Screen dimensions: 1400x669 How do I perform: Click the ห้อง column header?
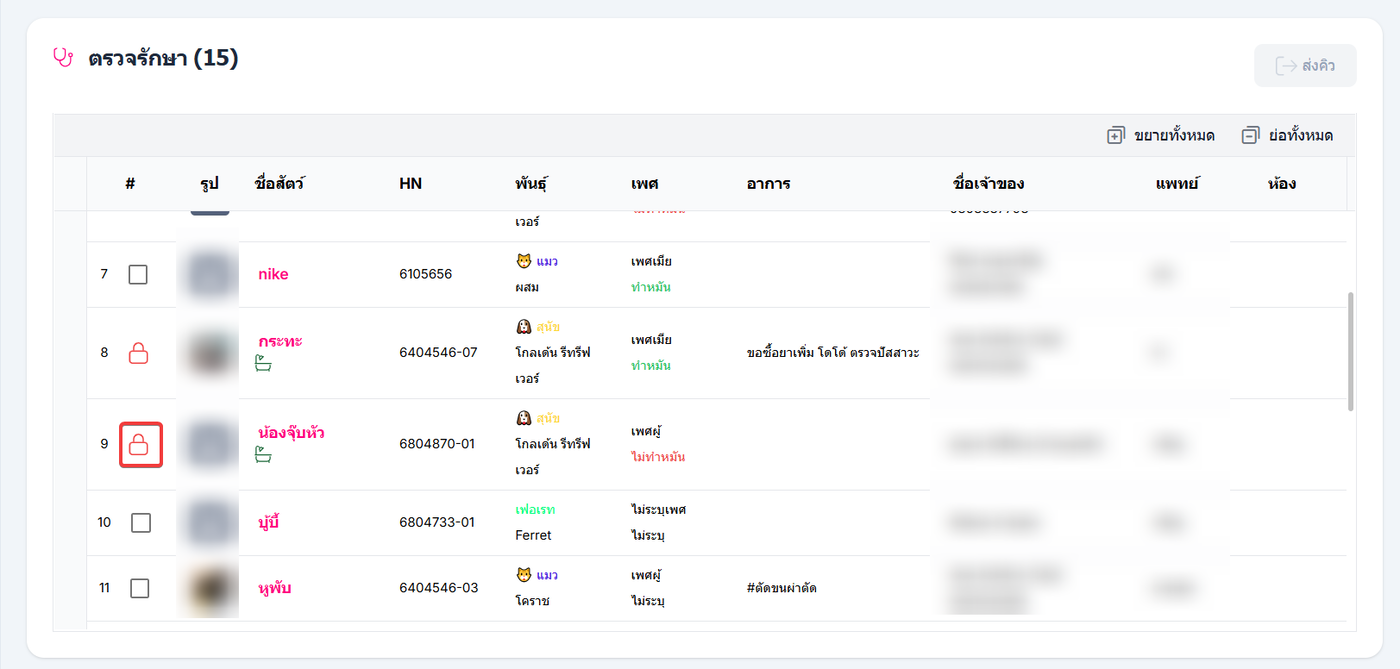[1281, 184]
